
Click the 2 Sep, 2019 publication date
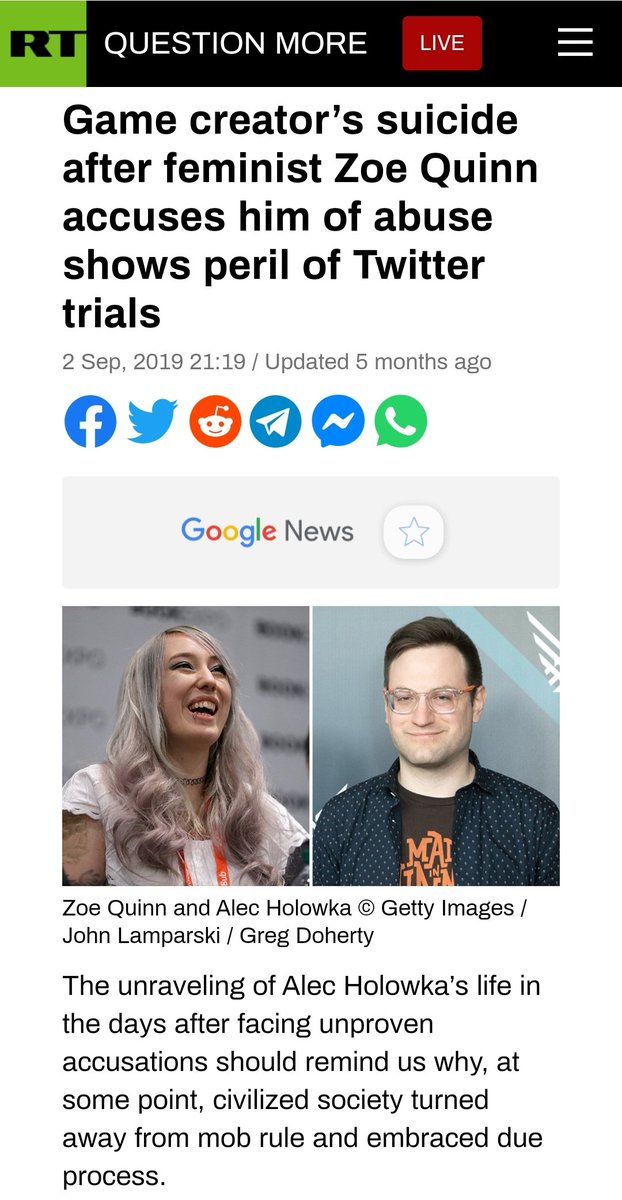click(x=154, y=362)
